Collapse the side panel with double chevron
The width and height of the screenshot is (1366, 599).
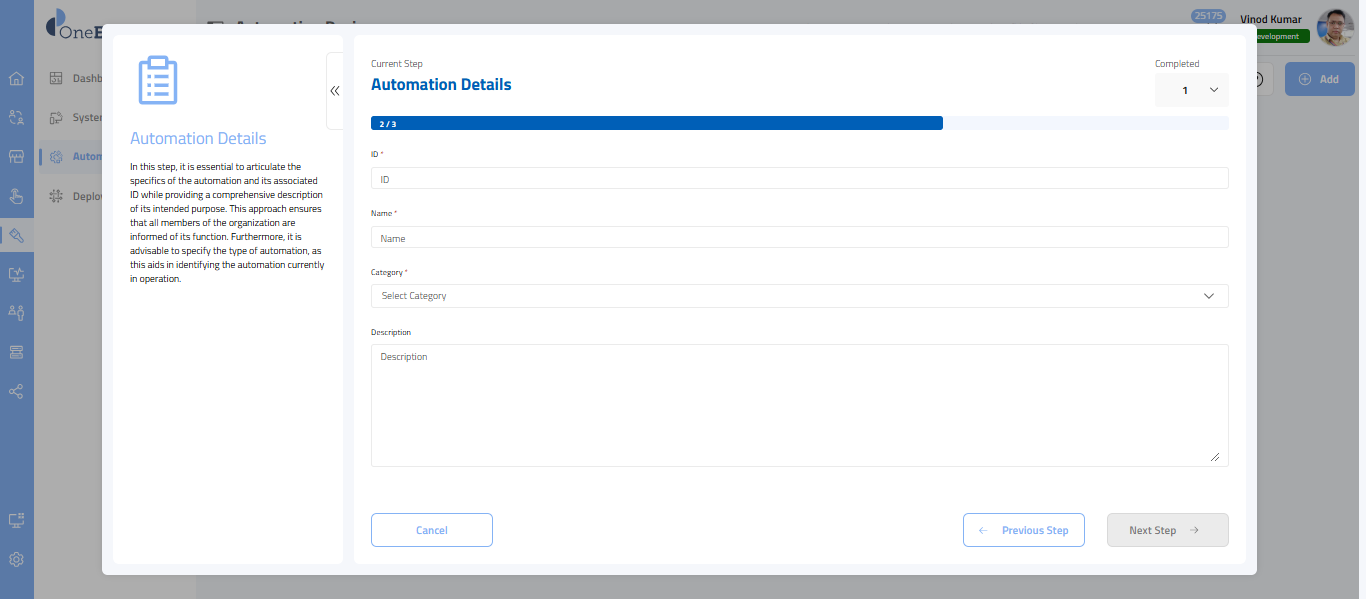click(335, 91)
